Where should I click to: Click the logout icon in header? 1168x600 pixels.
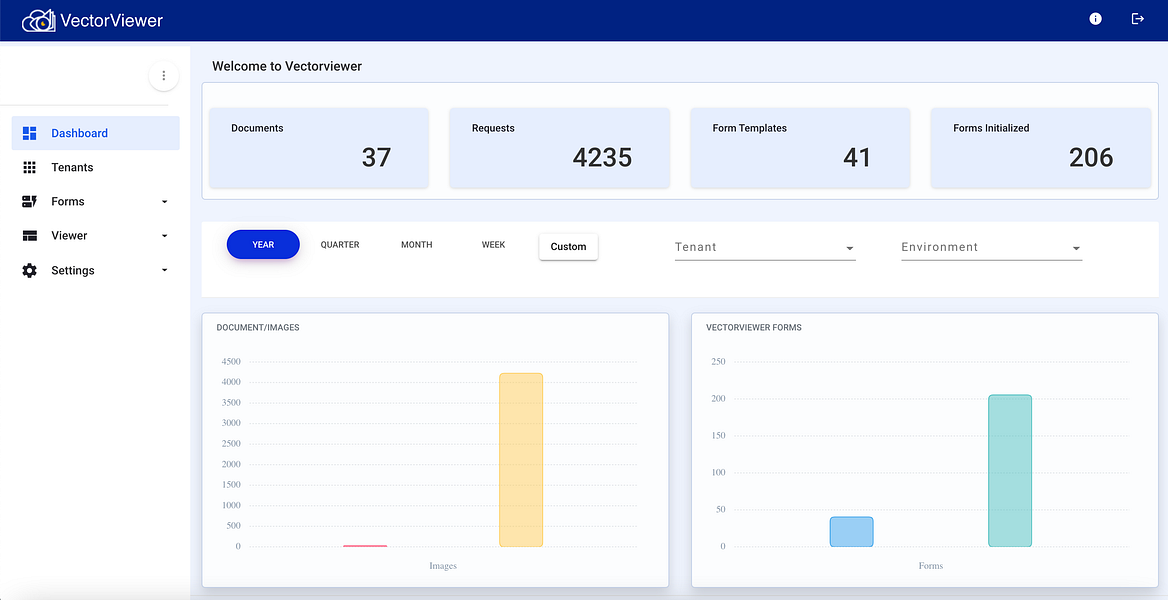pos(1137,19)
